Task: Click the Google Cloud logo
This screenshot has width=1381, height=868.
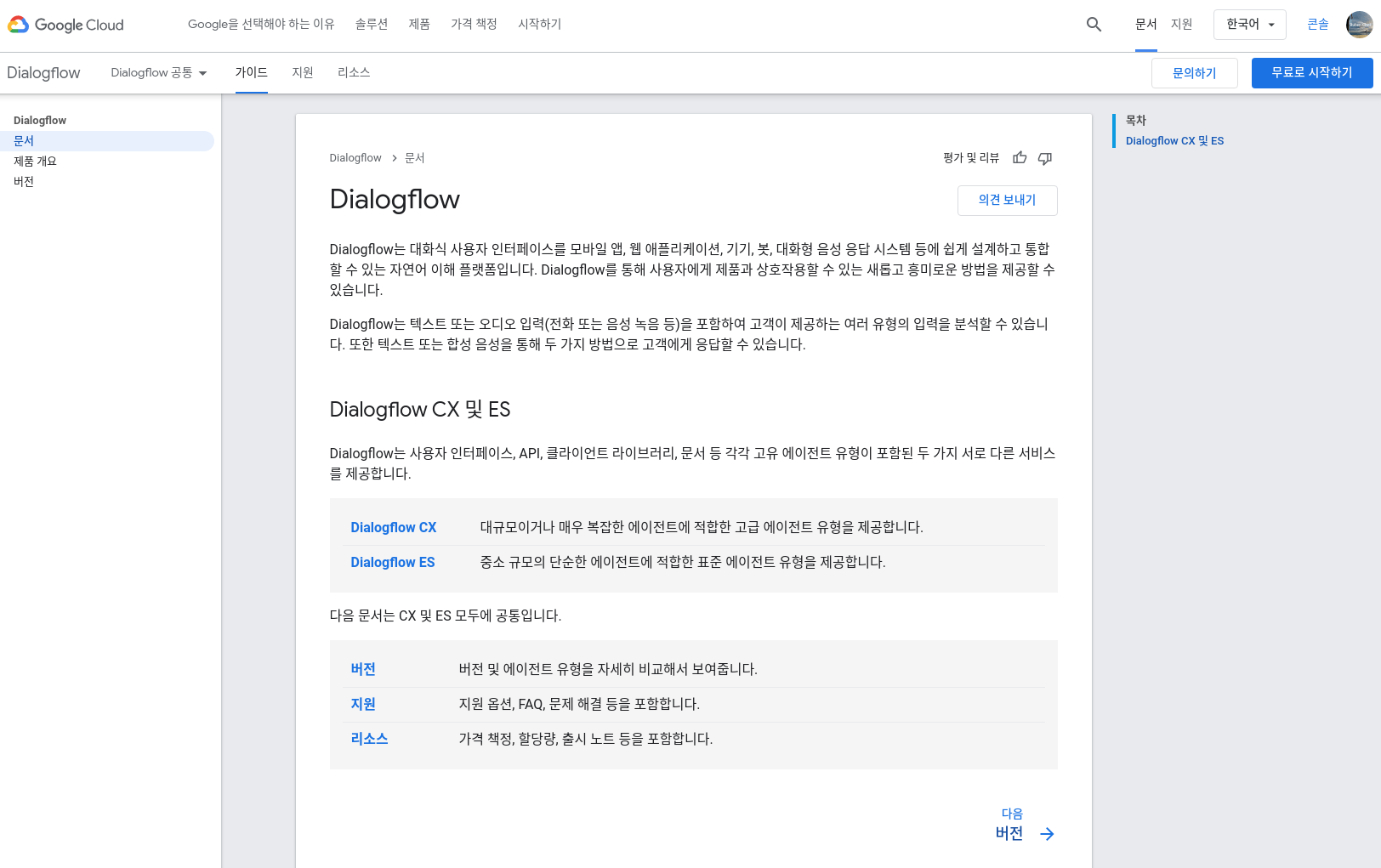Action: 66,25
